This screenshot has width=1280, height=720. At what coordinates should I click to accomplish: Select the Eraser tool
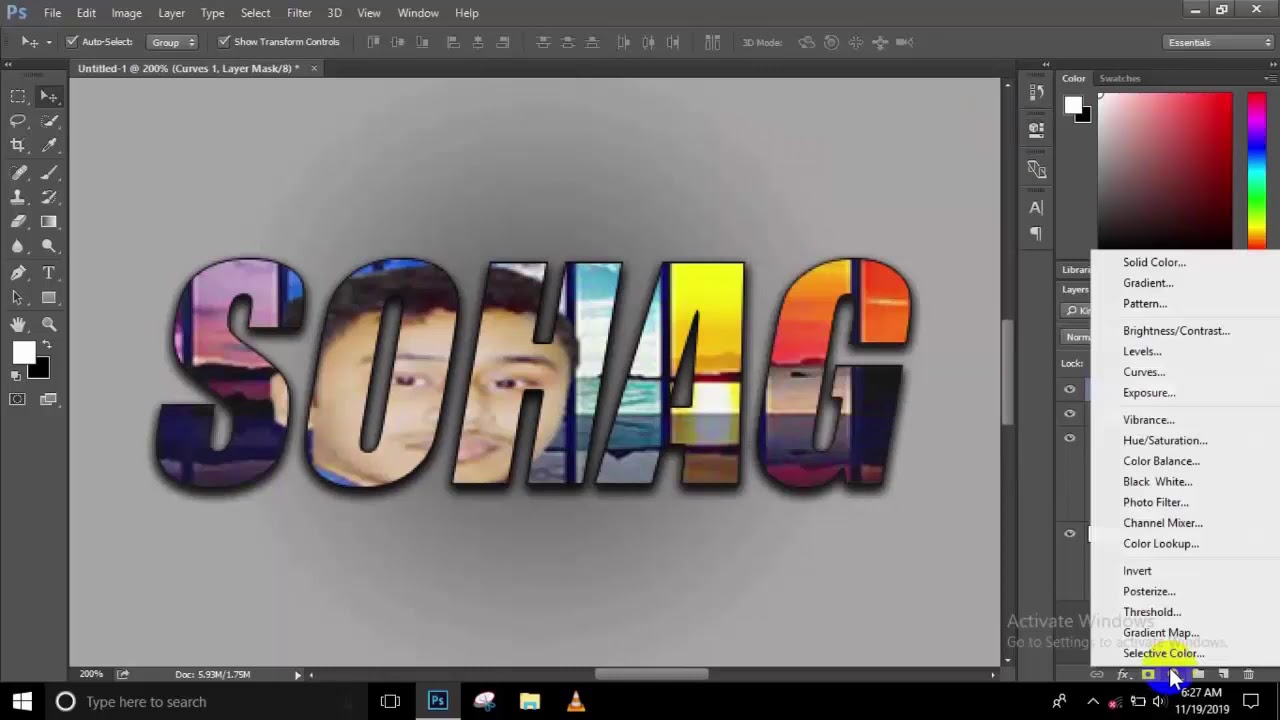coord(18,222)
